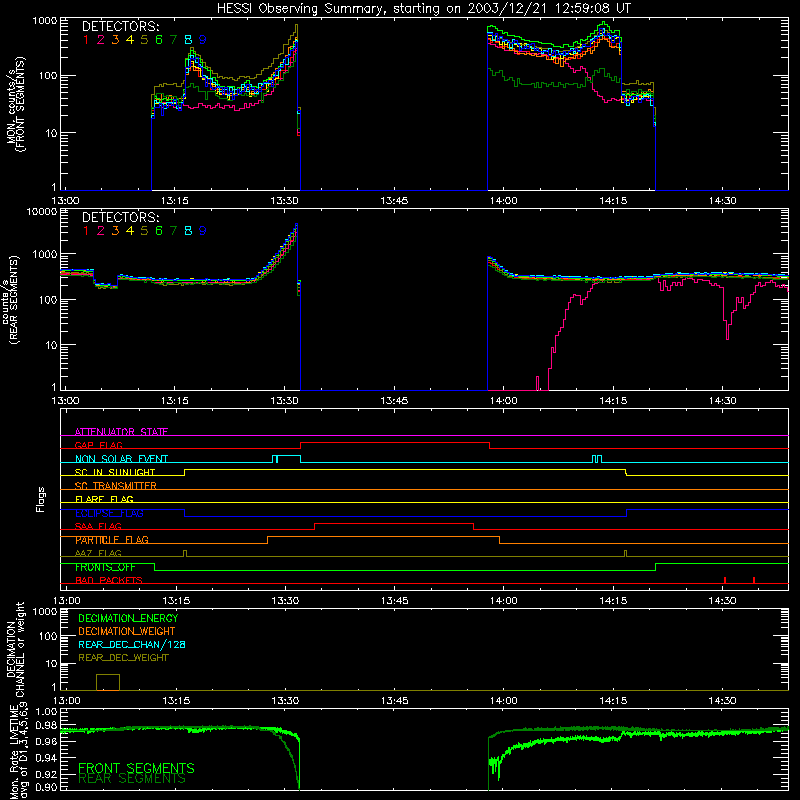Click the 10000 tick label on rear segments axis
Viewport: 800px width, 800px height.
coord(42,212)
